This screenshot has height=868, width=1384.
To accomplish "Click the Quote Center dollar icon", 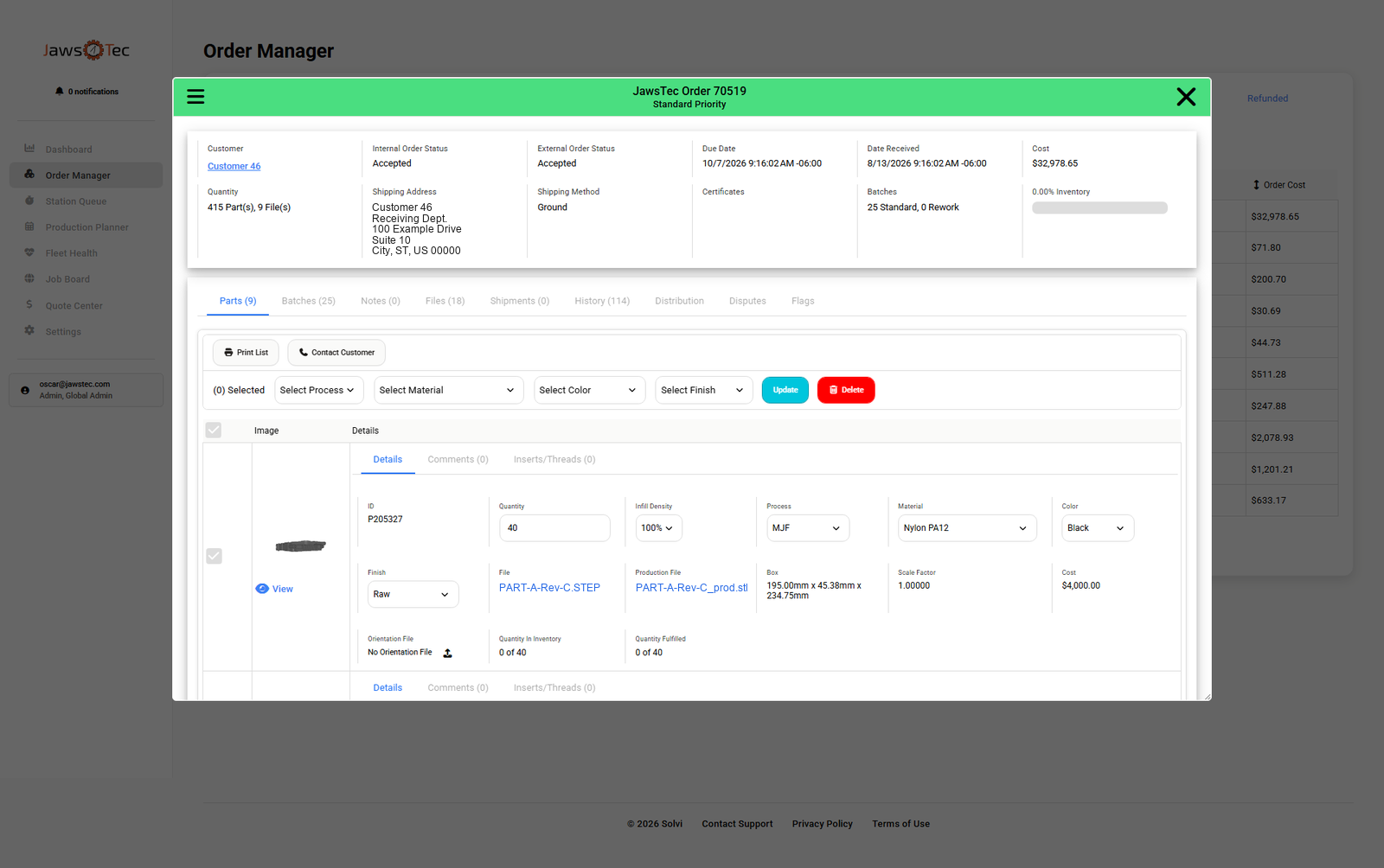I will pos(29,304).
